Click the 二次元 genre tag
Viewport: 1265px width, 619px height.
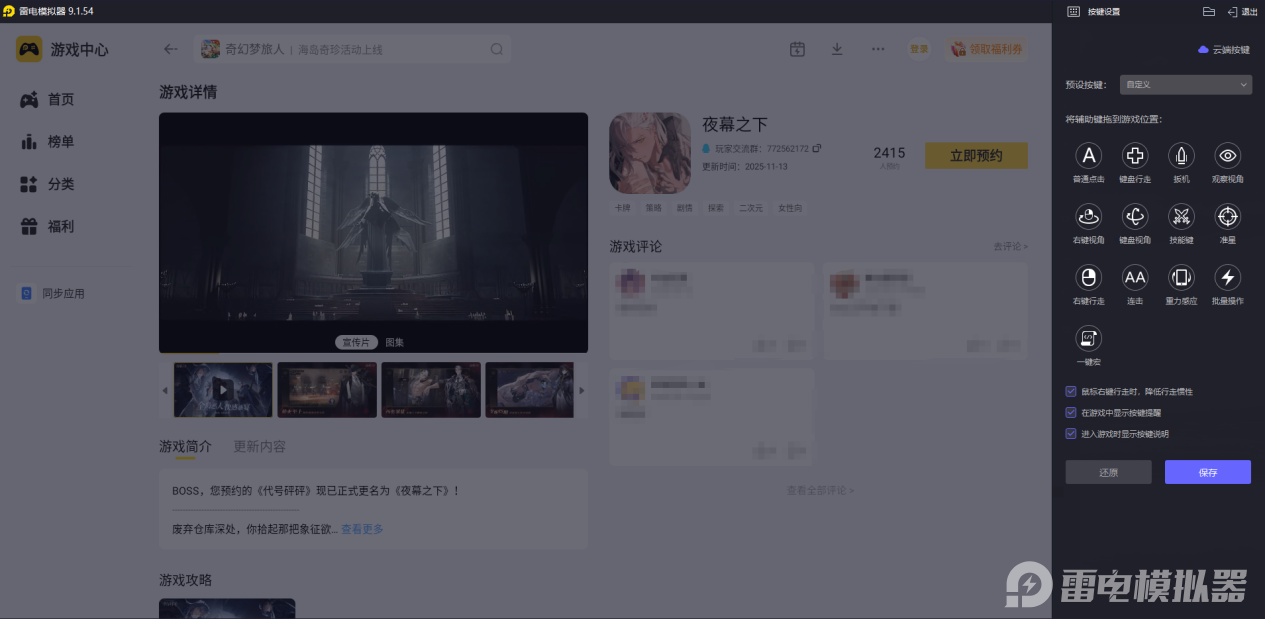(x=750, y=208)
